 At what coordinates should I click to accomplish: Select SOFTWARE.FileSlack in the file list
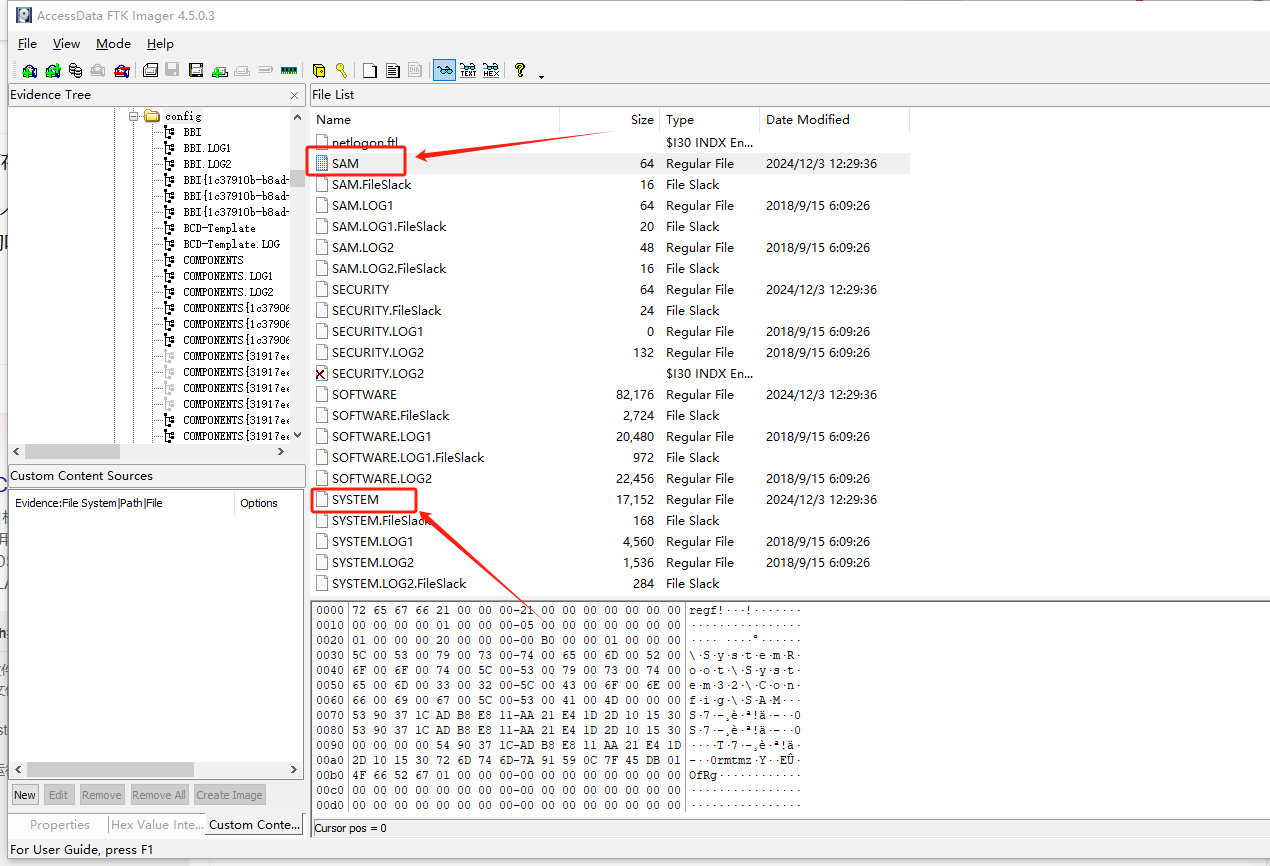610,415
